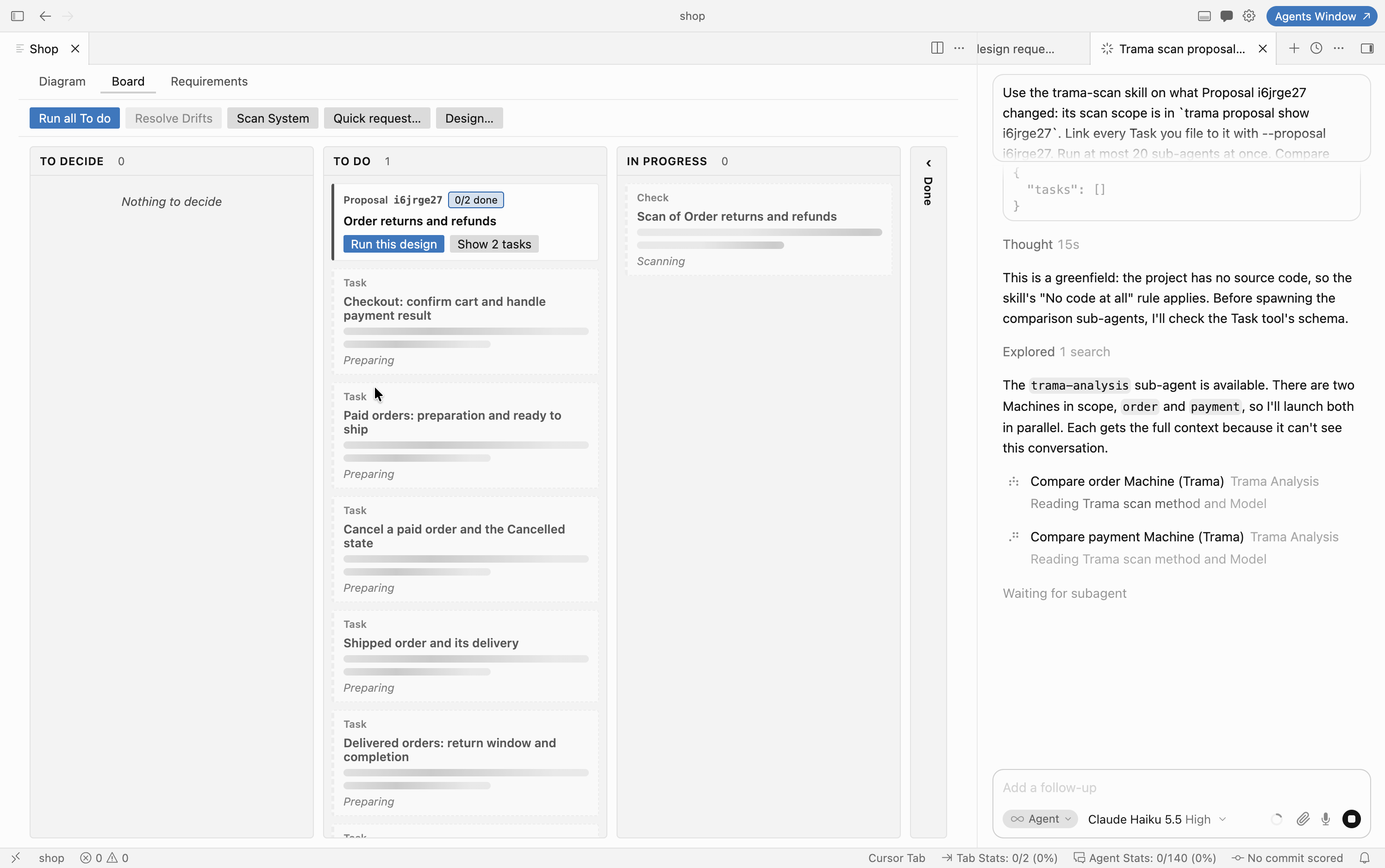This screenshot has height=868, width=1385.
Task: Go back with the left arrow
Action: coord(45,16)
